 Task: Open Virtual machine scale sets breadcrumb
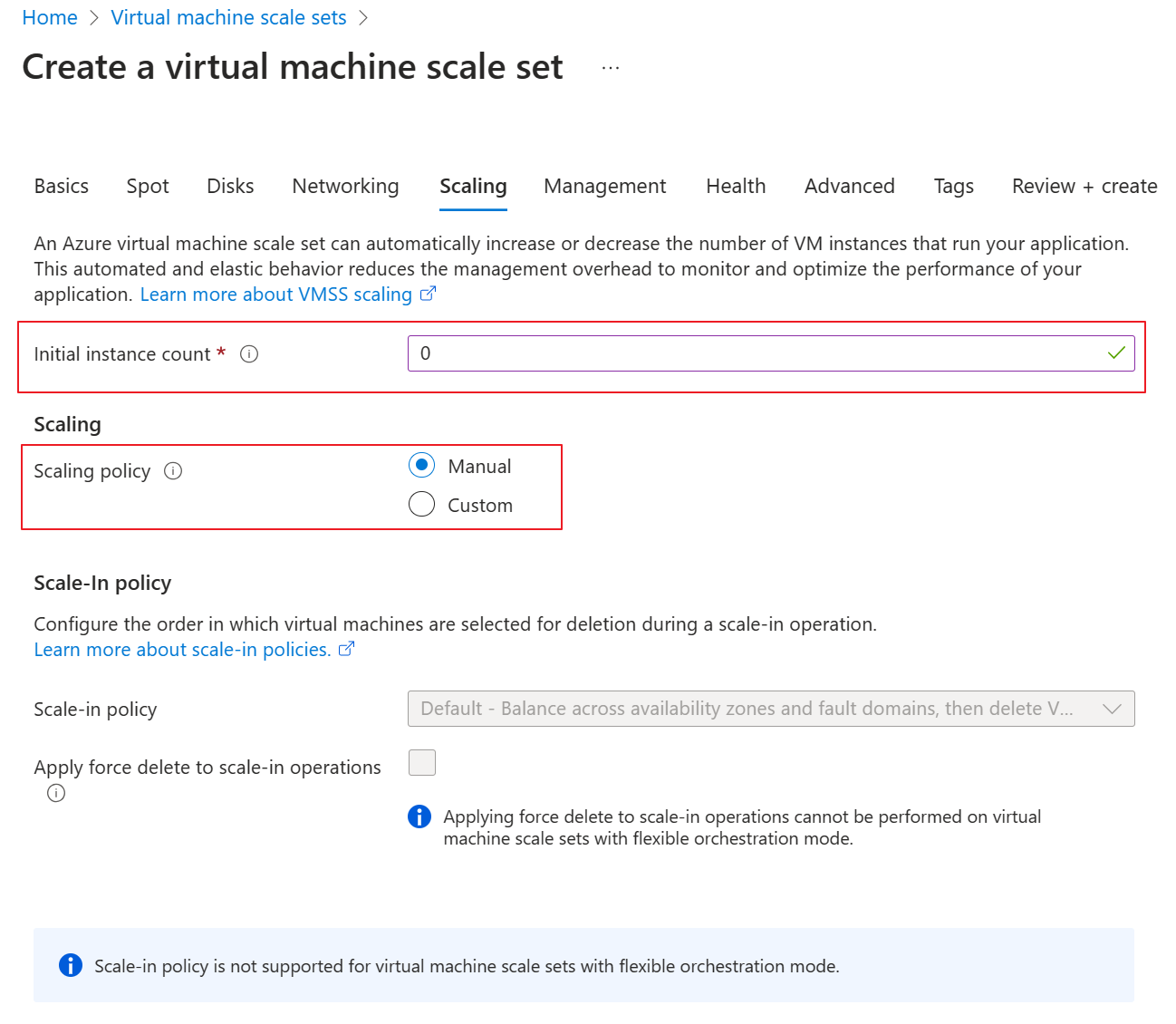click(x=228, y=17)
